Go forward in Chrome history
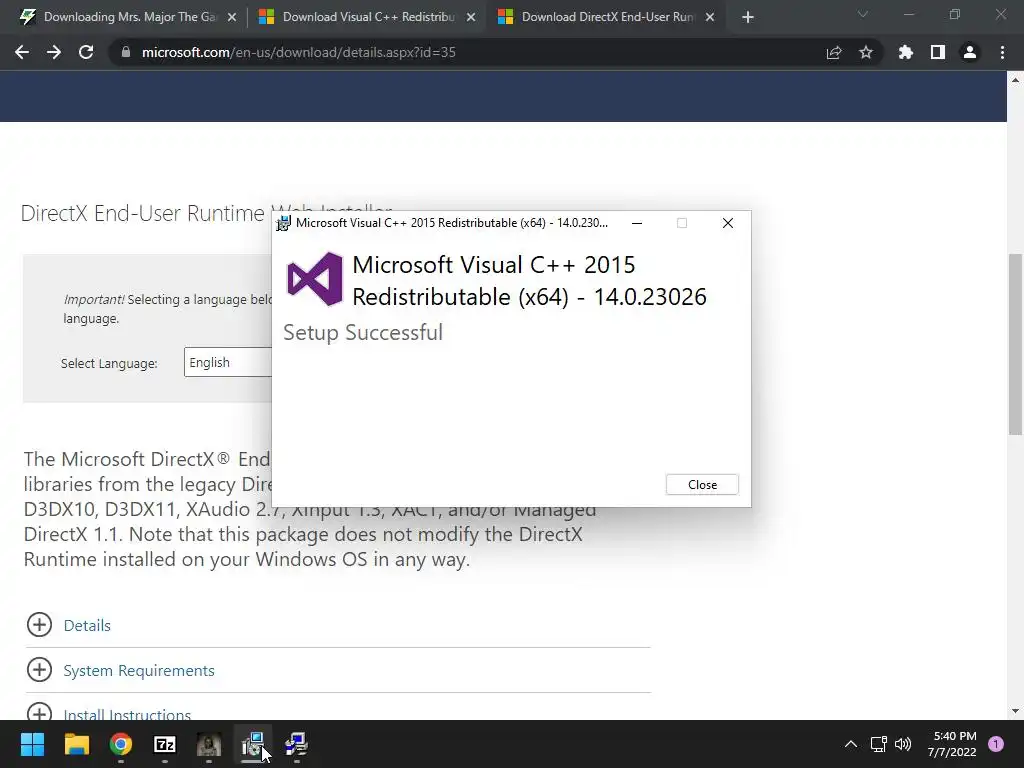 (54, 52)
